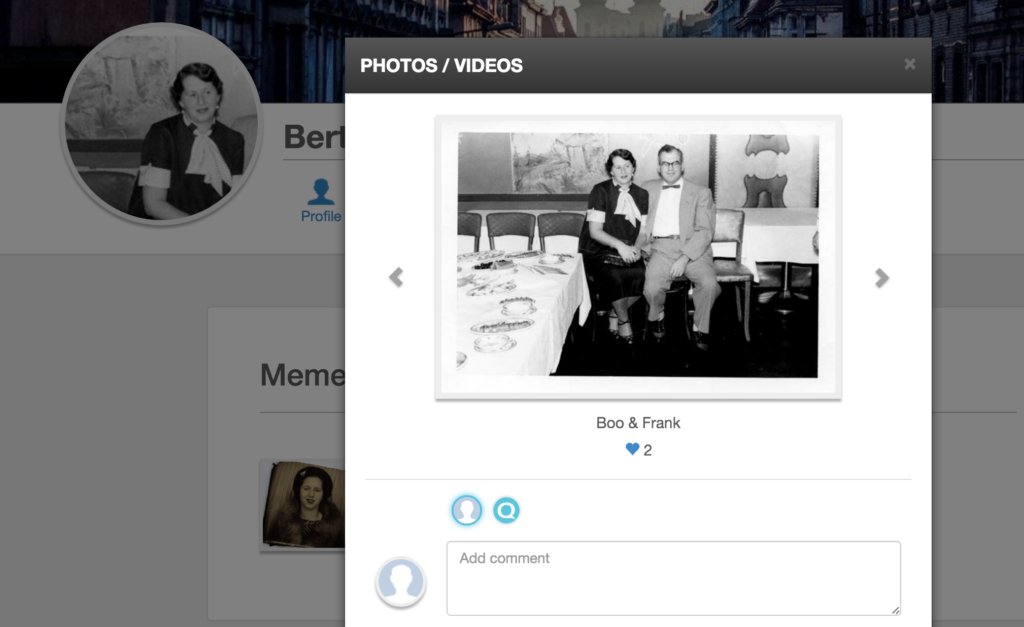Click the Boo & Frank caption text
The width and height of the screenshot is (1024, 627).
[638, 423]
